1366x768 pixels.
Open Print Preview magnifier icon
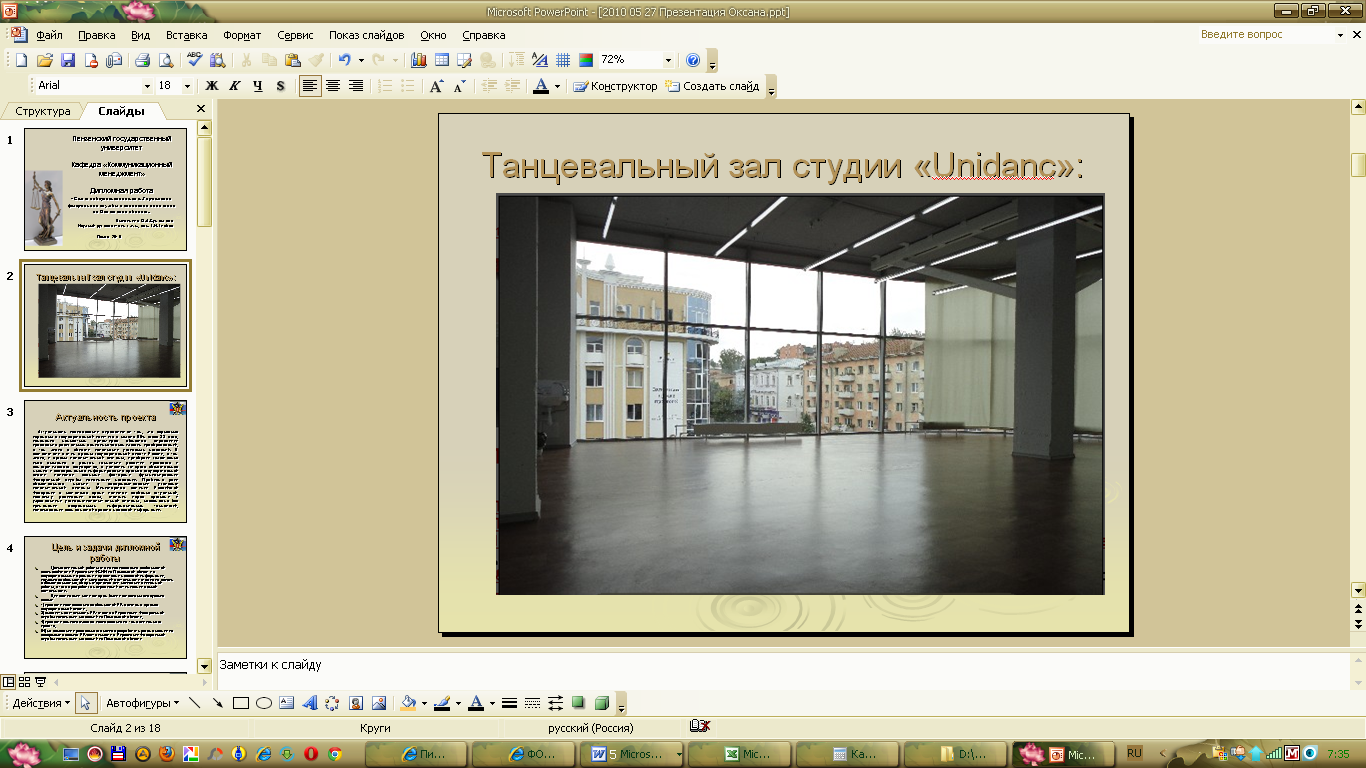point(165,60)
